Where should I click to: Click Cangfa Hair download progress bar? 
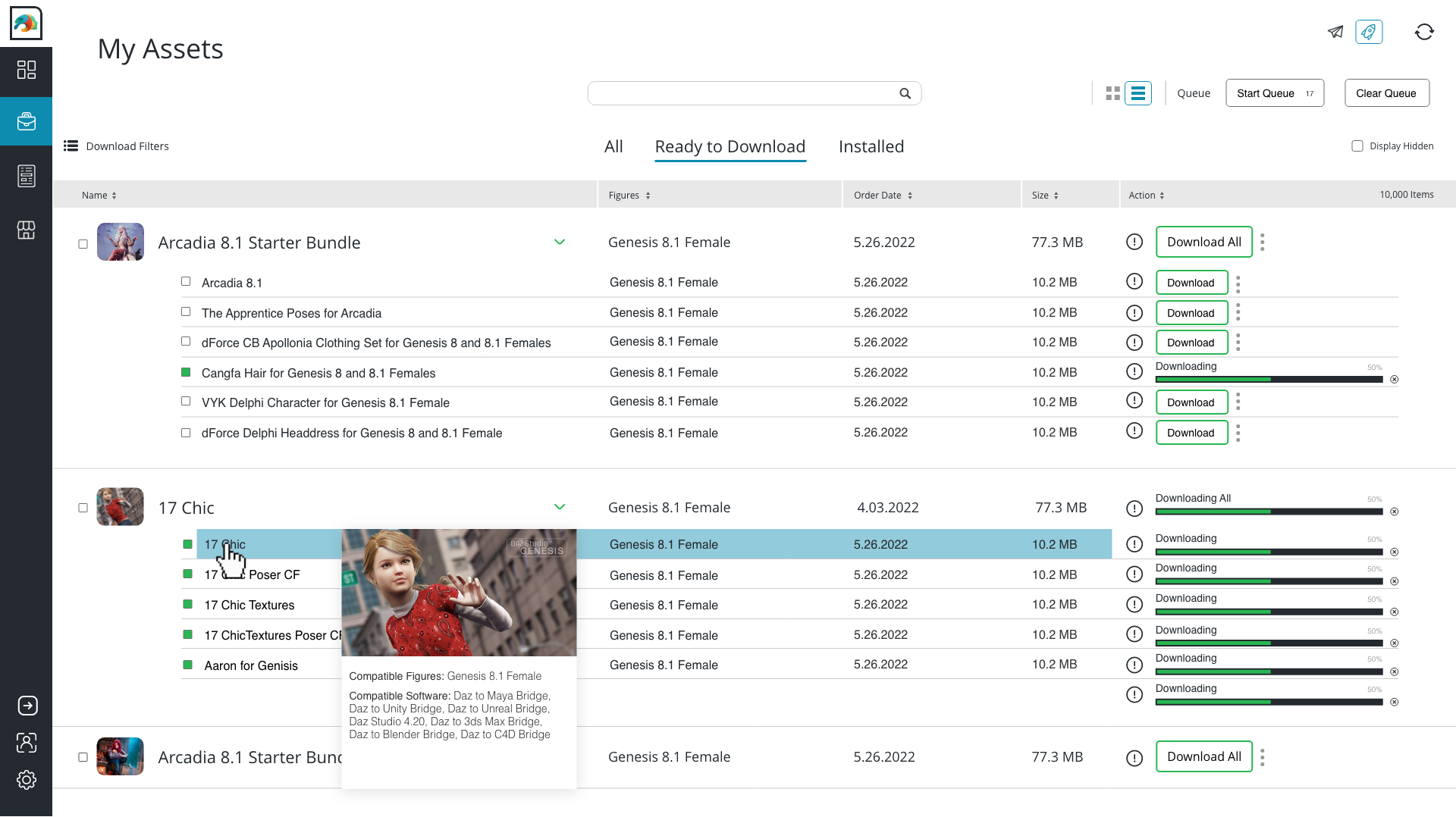click(x=1269, y=380)
